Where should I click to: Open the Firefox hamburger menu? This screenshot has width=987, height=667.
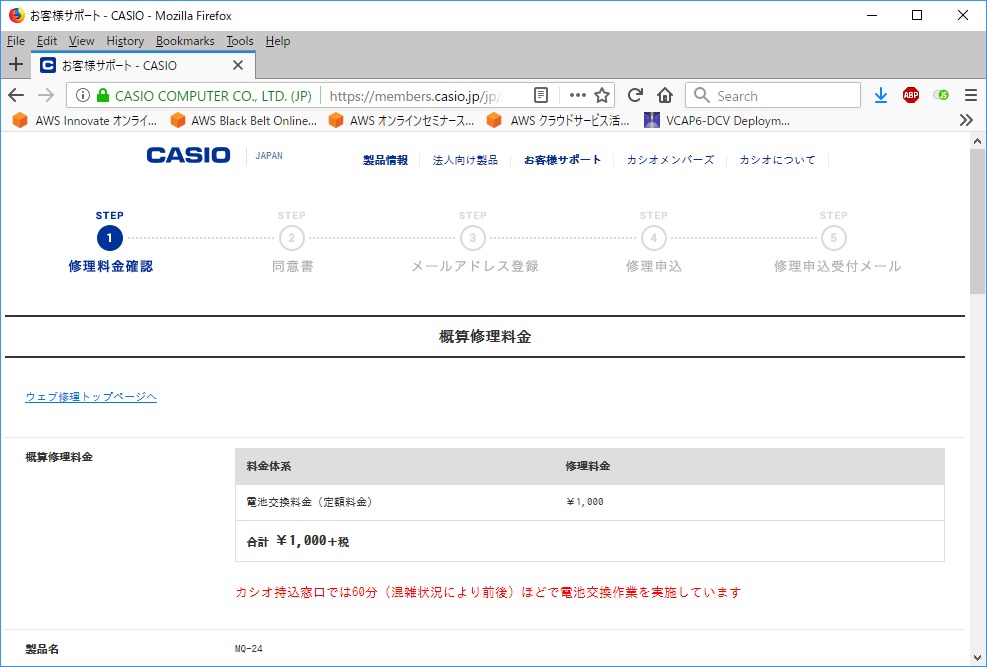coord(970,96)
